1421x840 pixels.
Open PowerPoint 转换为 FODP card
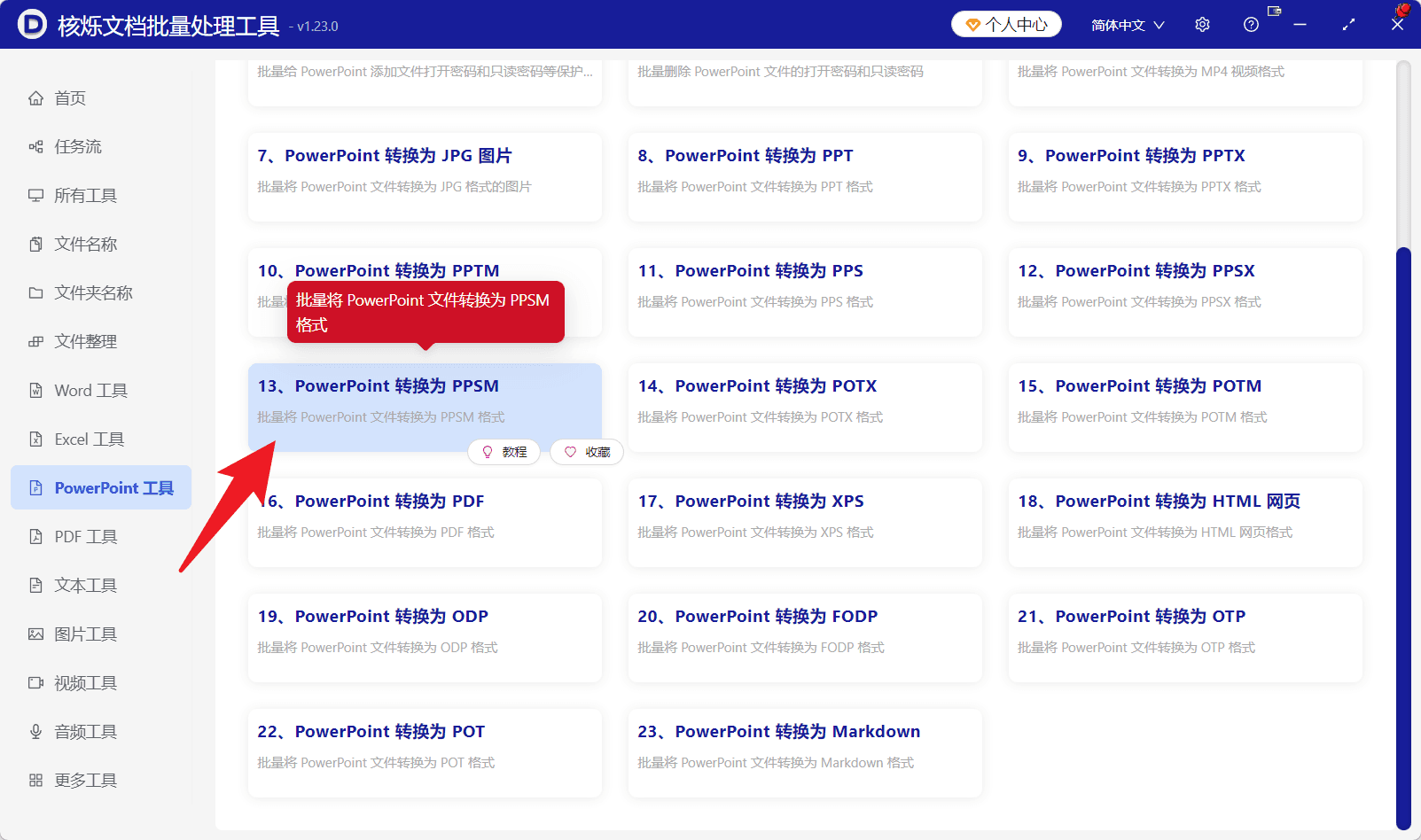(x=805, y=638)
